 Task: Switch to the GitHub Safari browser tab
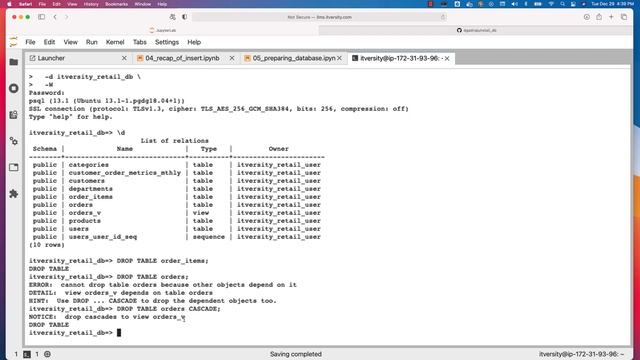coord(476,30)
